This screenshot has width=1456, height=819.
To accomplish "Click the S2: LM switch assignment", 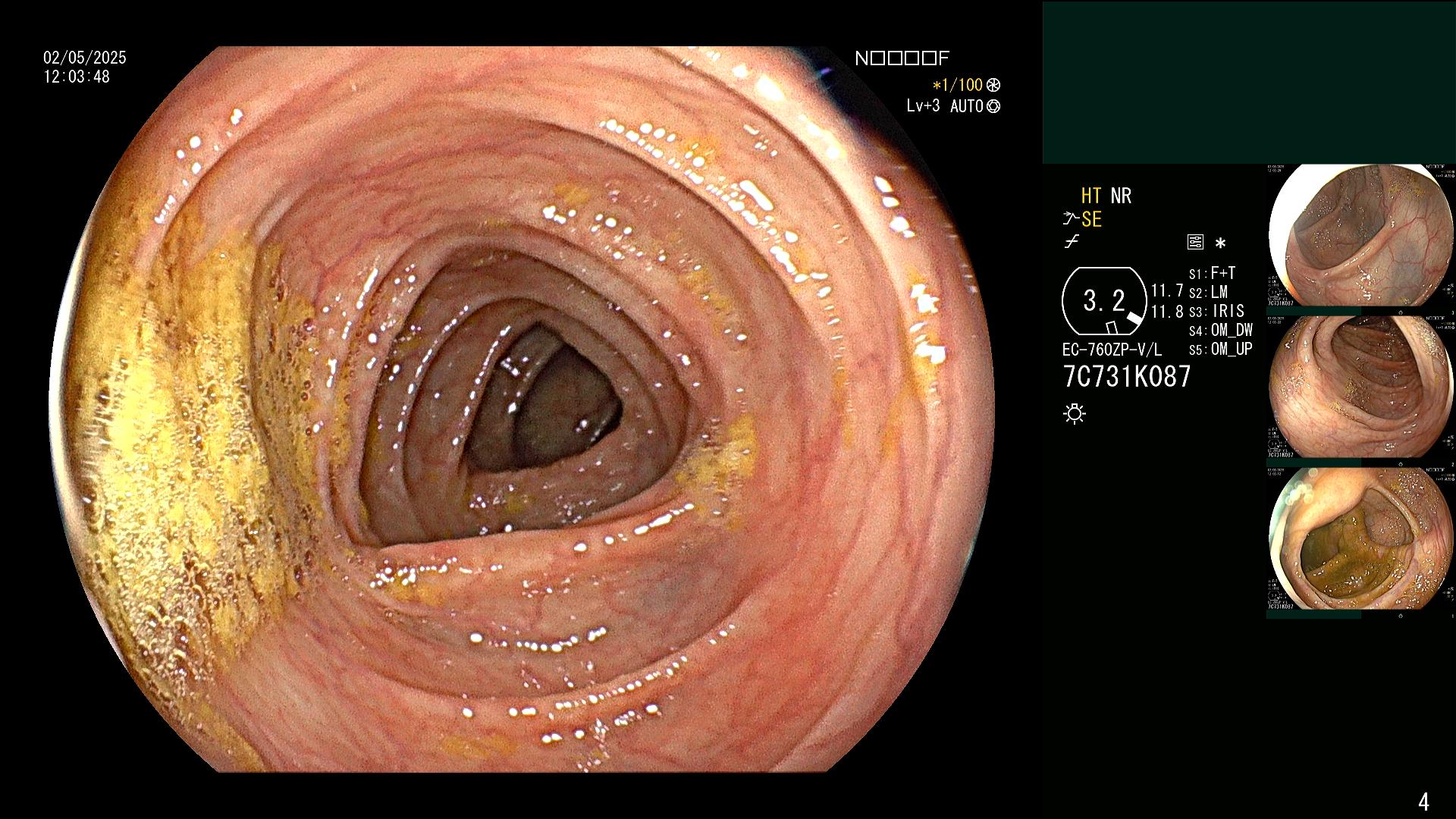I will pyautogui.click(x=1208, y=293).
